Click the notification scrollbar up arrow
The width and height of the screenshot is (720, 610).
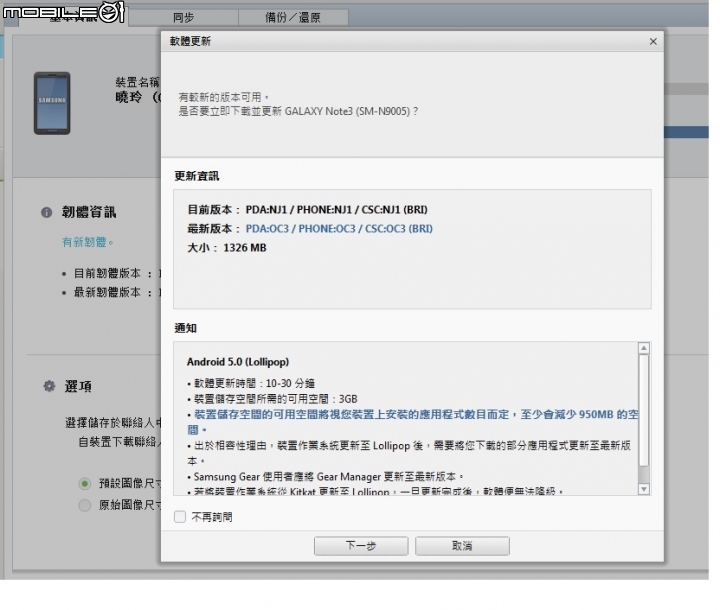[x=644, y=348]
